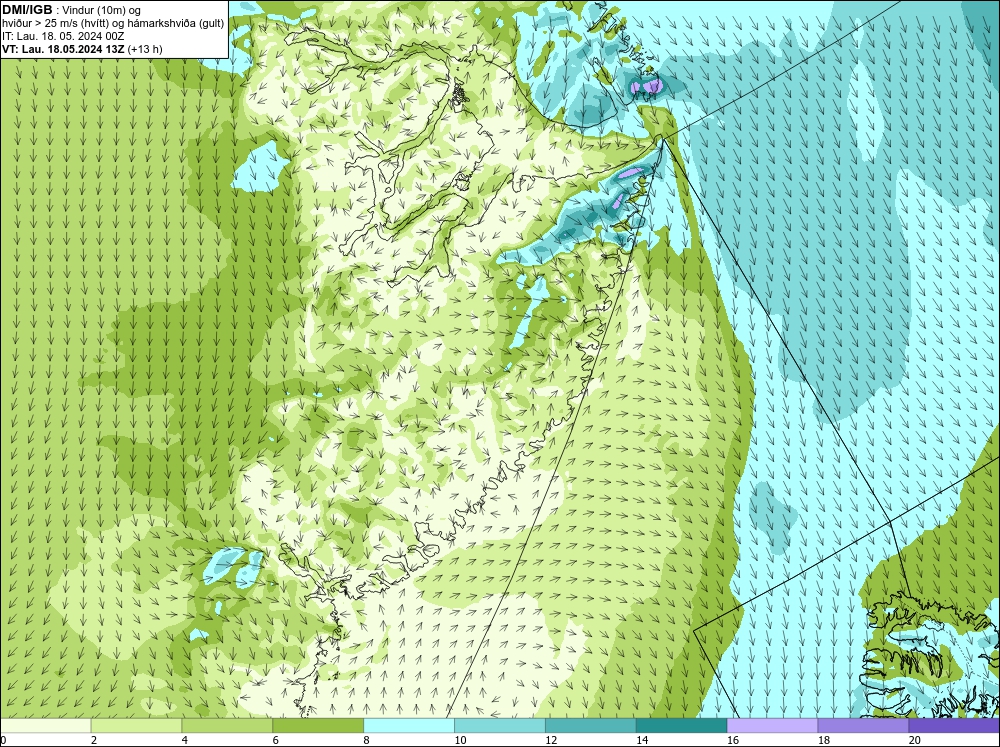This screenshot has height=747, width=1000.
Task: Select the 0–2 m/s pale color swatch
Action: [46, 726]
